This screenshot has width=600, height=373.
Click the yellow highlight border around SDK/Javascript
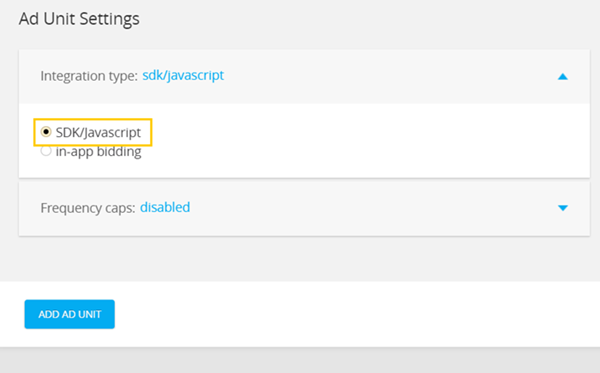[x=93, y=119]
